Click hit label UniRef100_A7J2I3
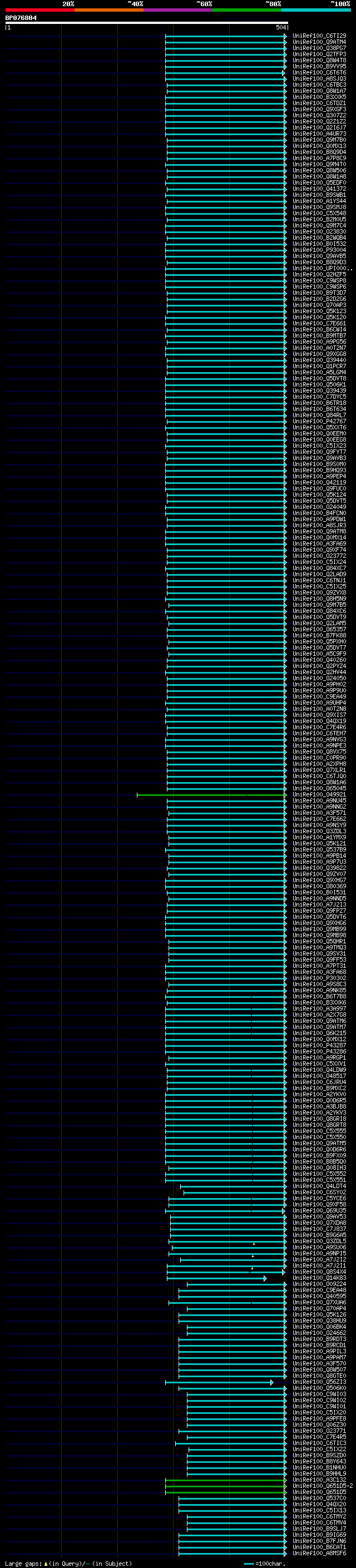 (x=319, y=904)
